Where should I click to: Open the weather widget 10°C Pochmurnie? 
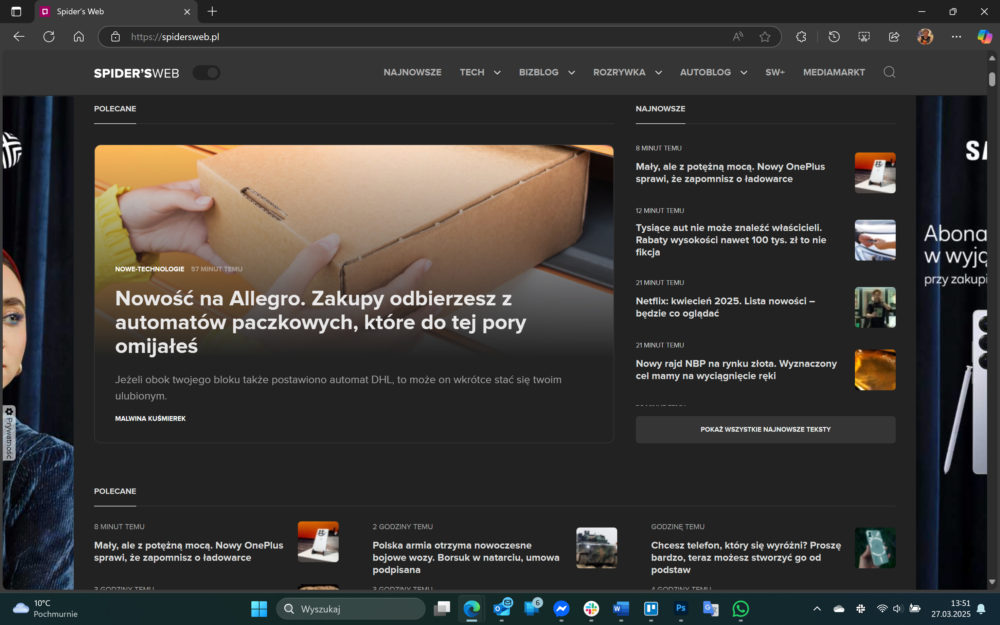(x=45, y=609)
